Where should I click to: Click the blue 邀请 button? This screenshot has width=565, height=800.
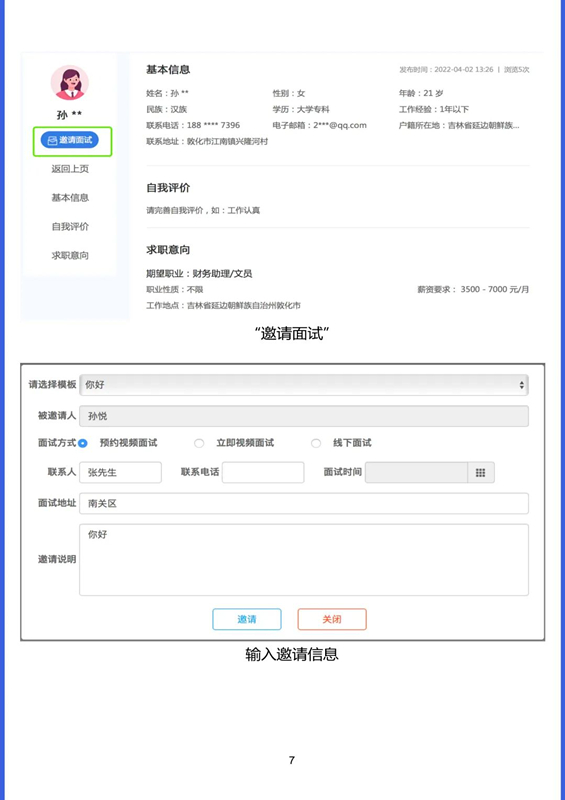247,619
